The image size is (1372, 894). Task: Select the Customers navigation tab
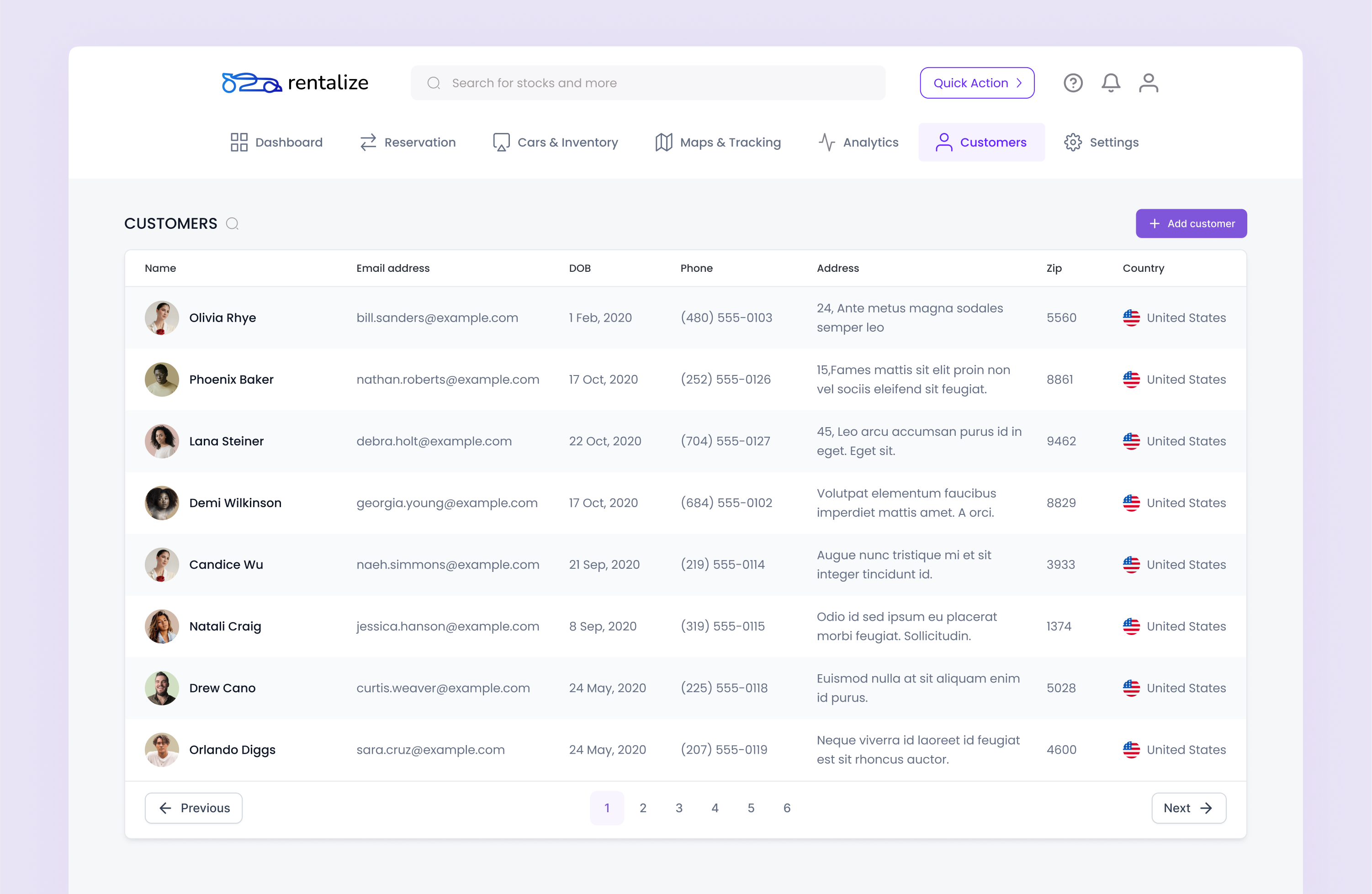982,142
